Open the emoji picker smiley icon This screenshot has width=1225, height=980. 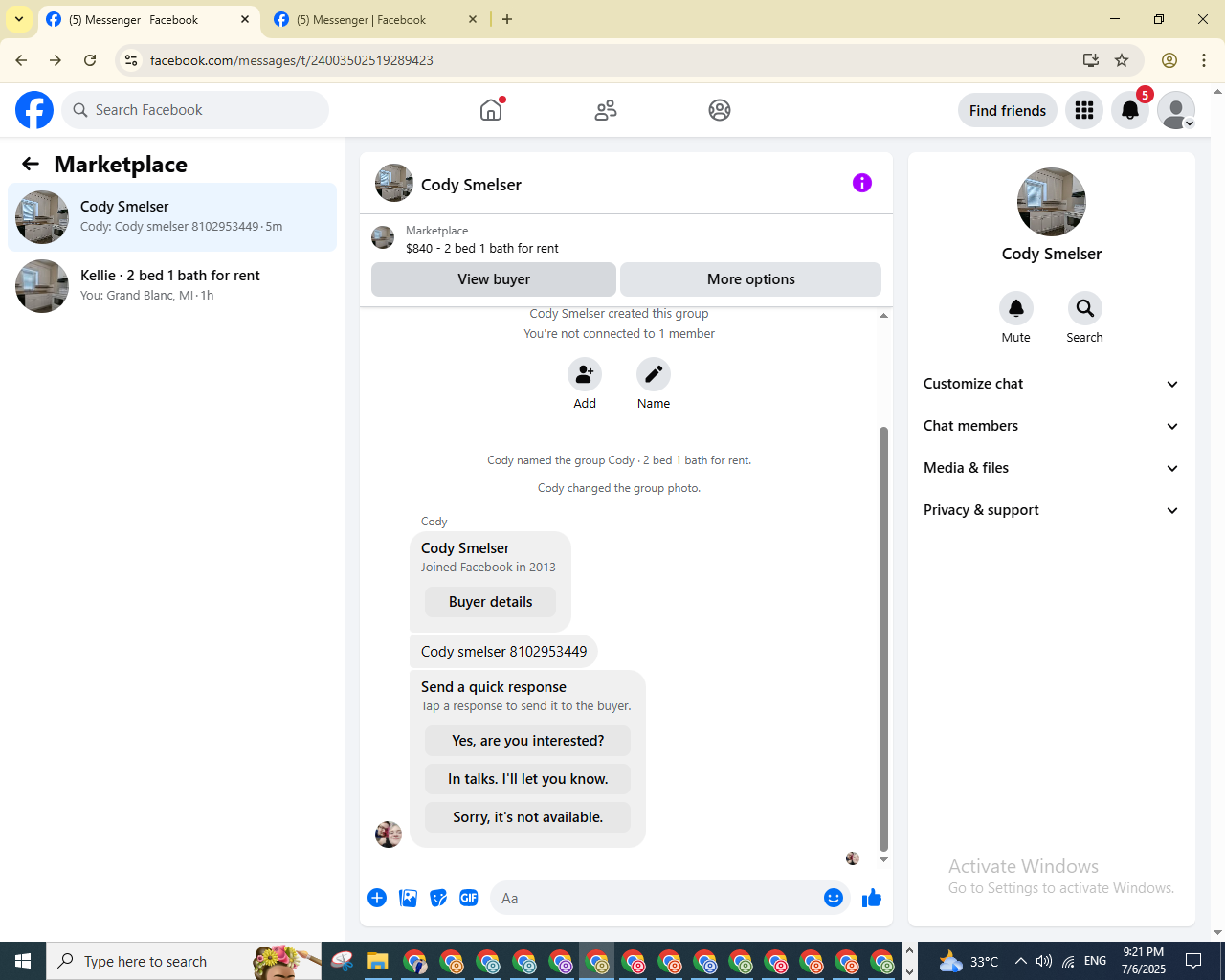tap(834, 898)
